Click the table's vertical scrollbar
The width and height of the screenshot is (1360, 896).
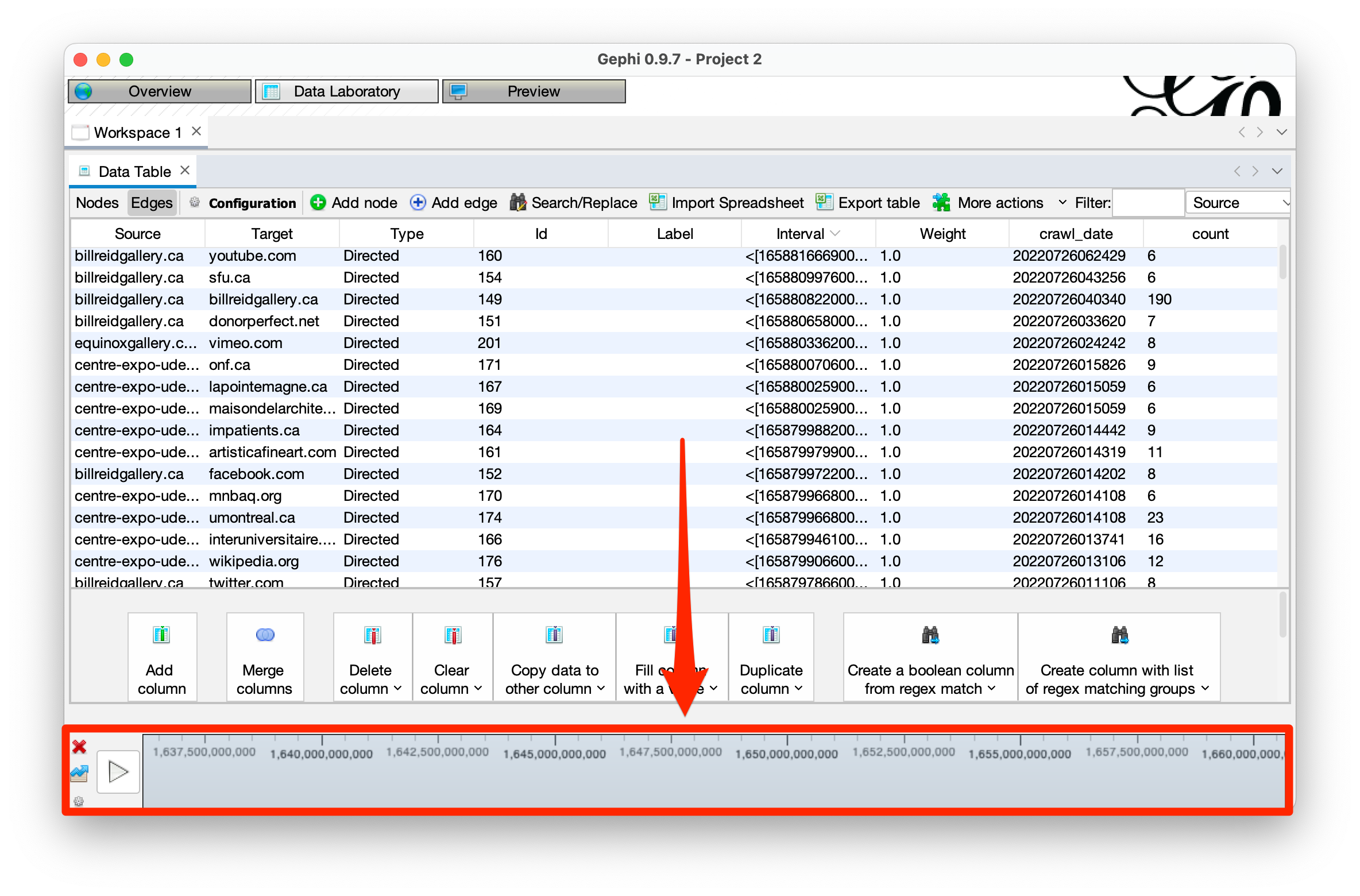pos(1282,262)
